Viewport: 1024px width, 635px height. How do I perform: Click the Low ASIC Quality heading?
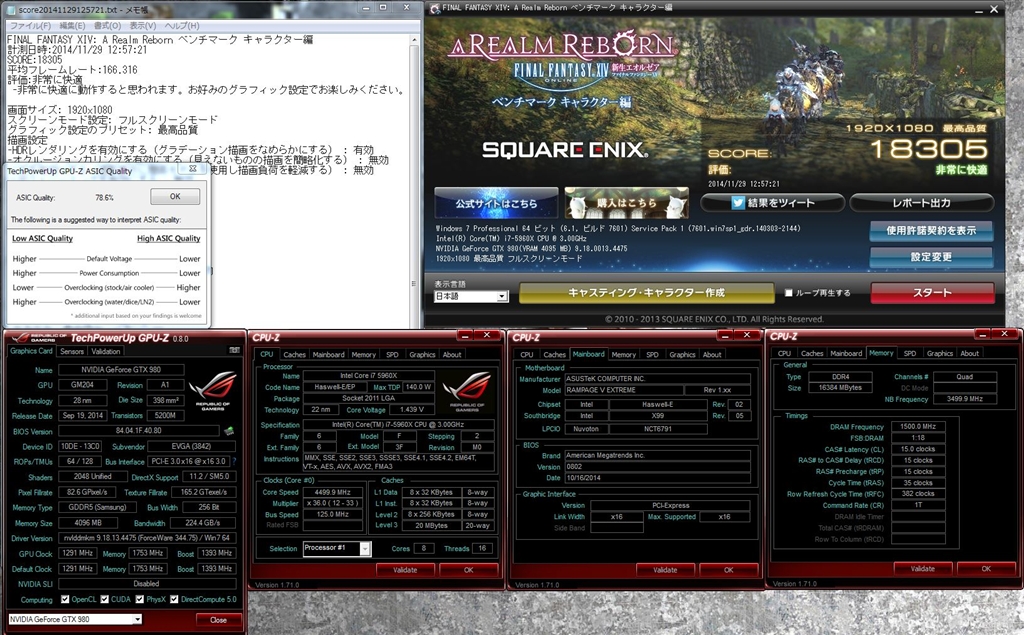coord(42,238)
